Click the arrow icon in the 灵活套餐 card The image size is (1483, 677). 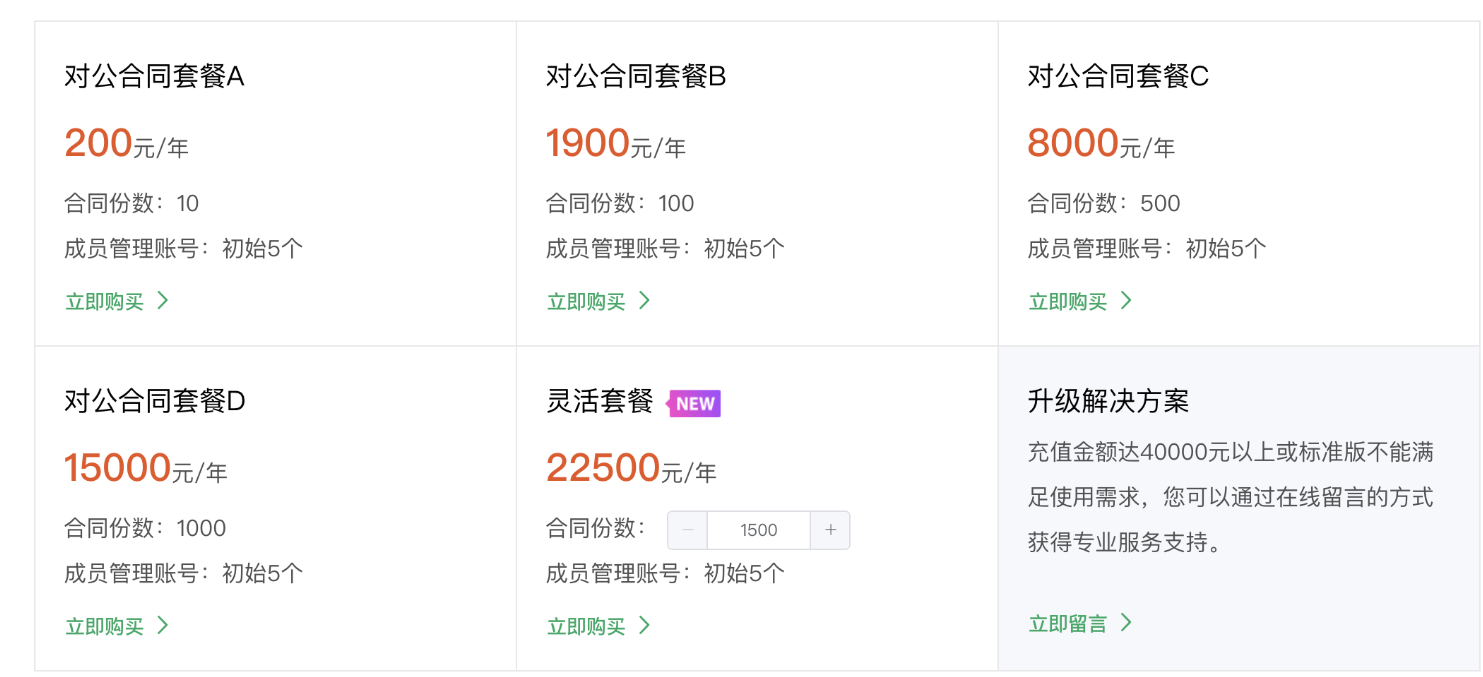coord(644,625)
